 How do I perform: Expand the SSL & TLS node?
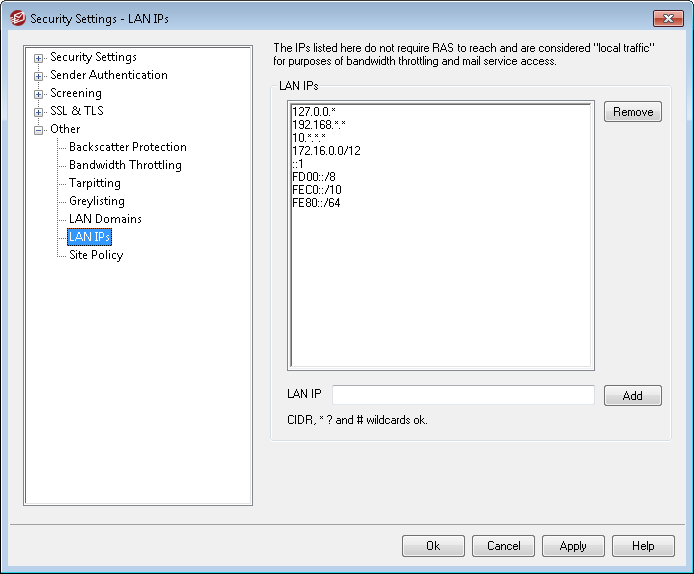(x=39, y=112)
